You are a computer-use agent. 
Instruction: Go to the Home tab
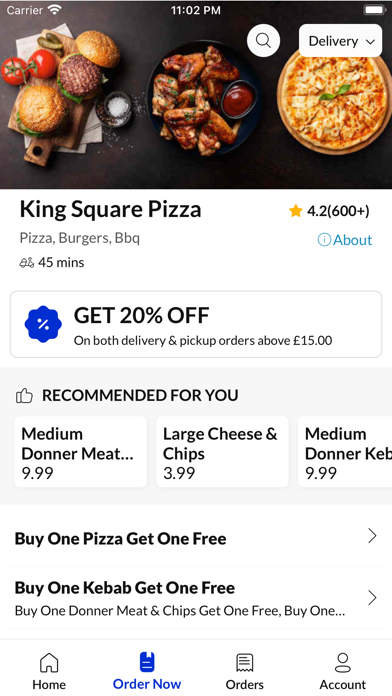tap(49, 670)
